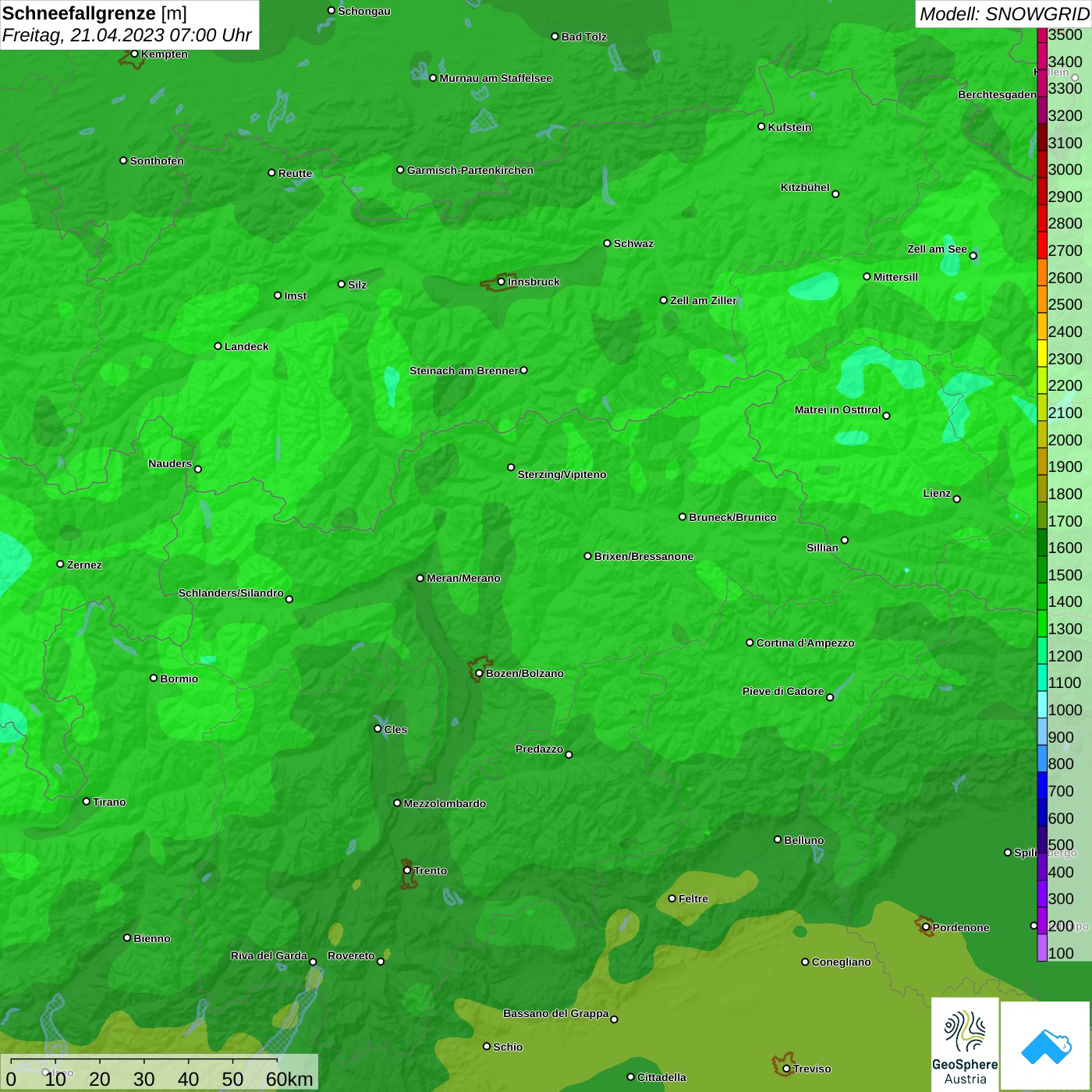The image size is (1092, 1092).
Task: Click the 'Zell am Ziller' label
Action: [704, 300]
